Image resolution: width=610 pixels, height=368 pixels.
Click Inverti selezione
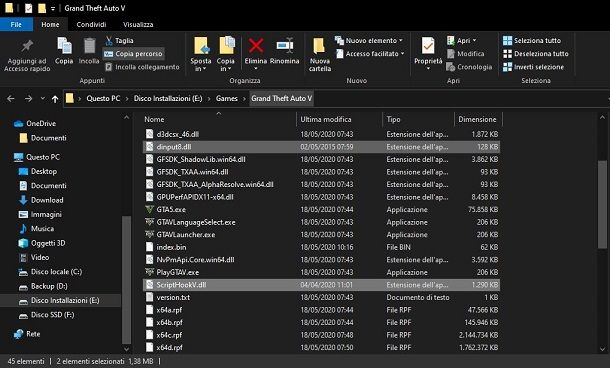coord(533,67)
